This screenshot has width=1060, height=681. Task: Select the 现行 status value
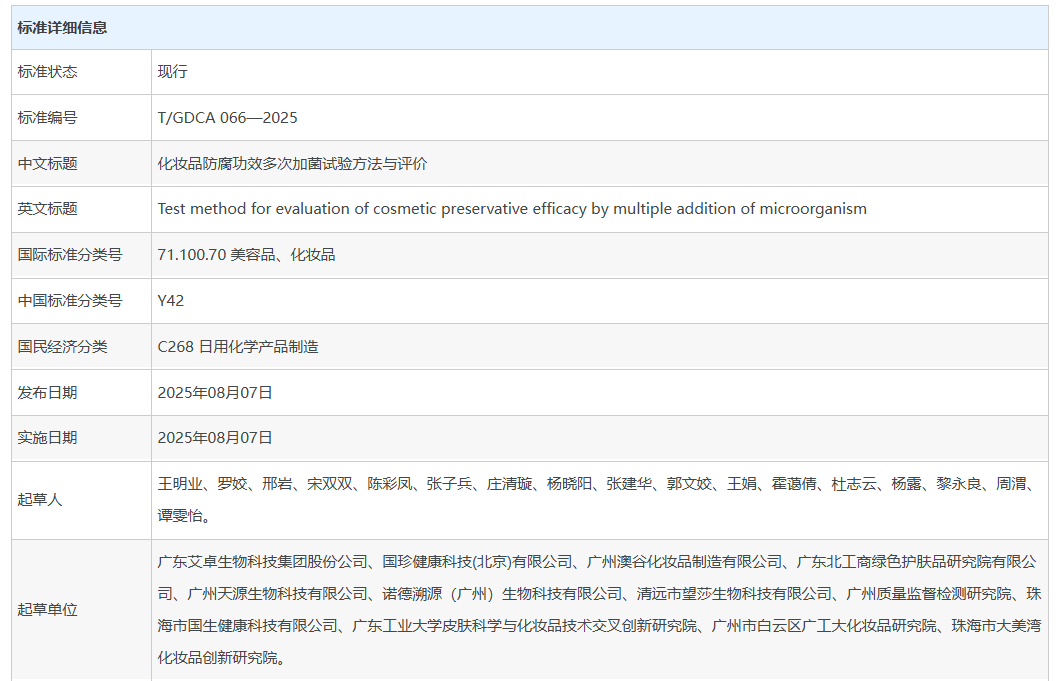172,72
